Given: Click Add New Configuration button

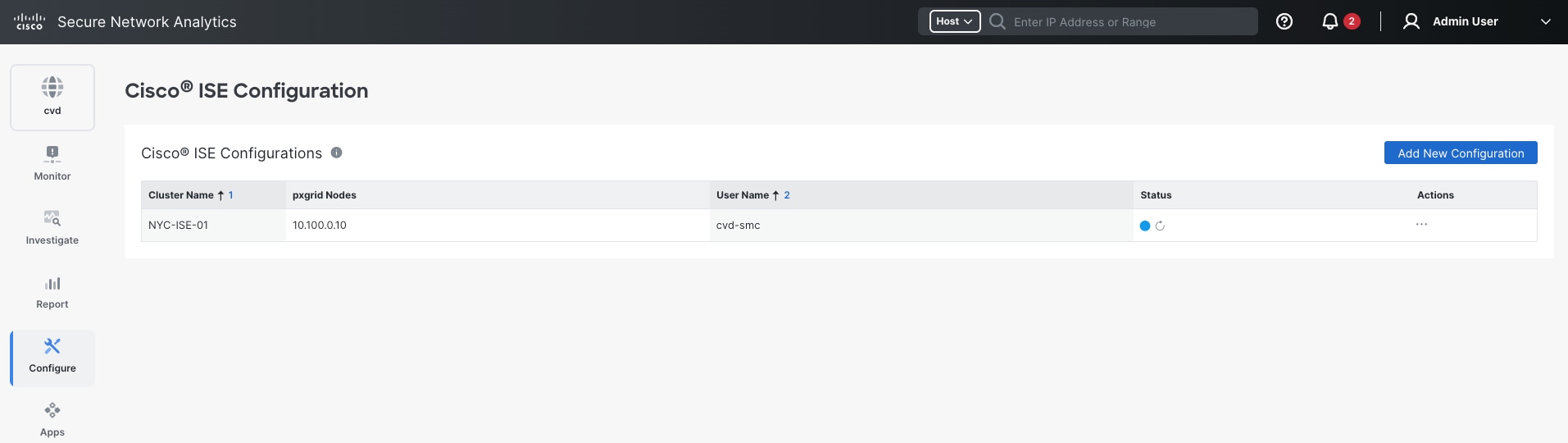Looking at the screenshot, I should click(1461, 153).
